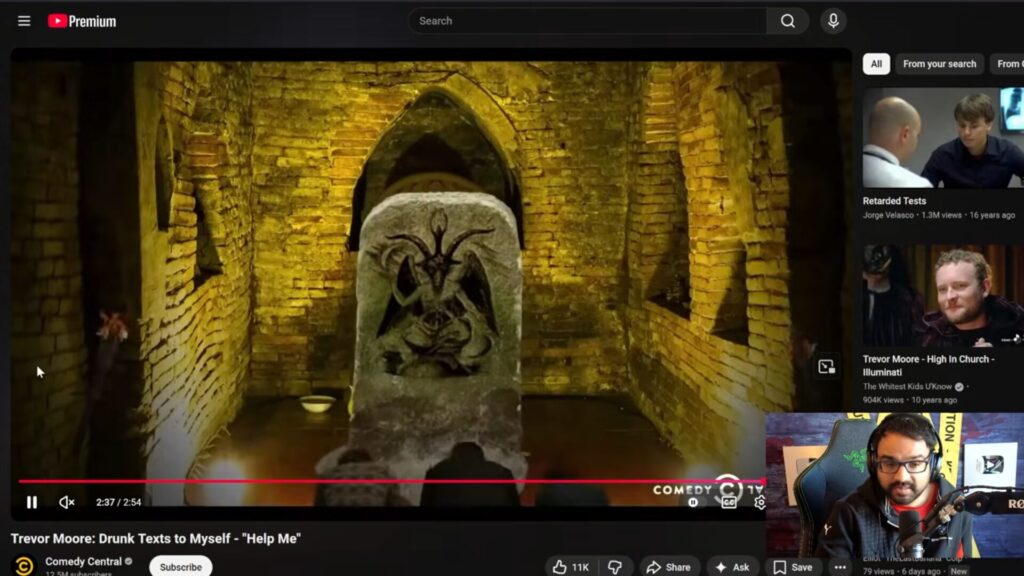1024x576 pixels.
Task: Unmute the video using the speaker icon
Action: coord(67,502)
